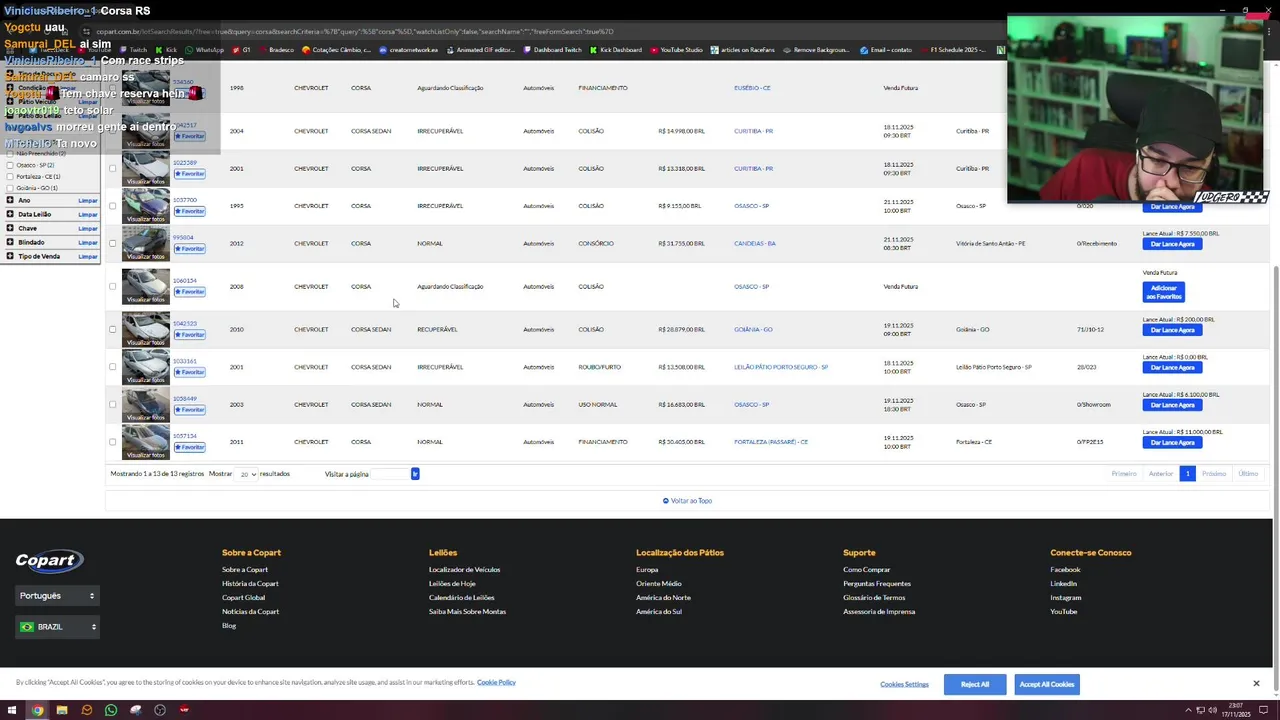1280x720 pixels.
Task: Favorite lot 1042523 with star button
Action: point(190,335)
